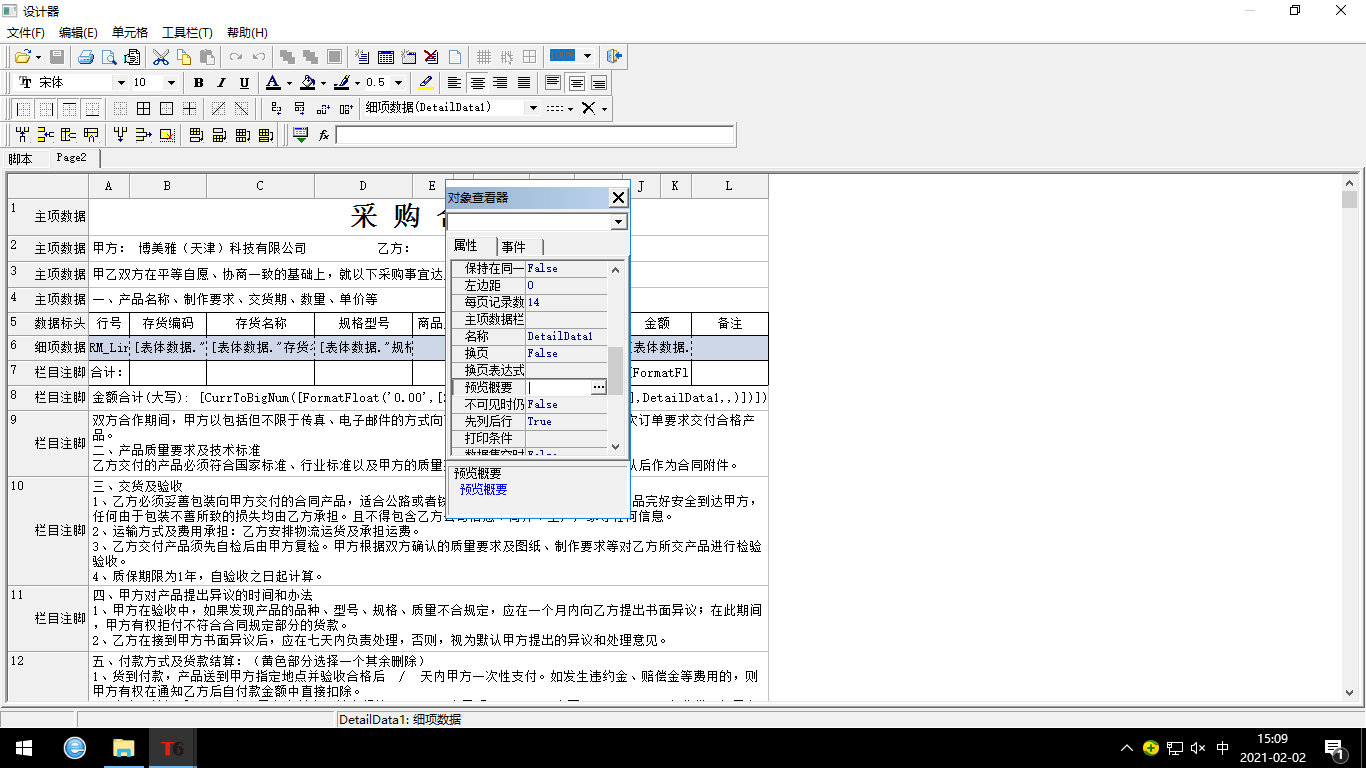The width and height of the screenshot is (1366, 768).
Task: Pick font color with A icon
Action: pos(272,82)
